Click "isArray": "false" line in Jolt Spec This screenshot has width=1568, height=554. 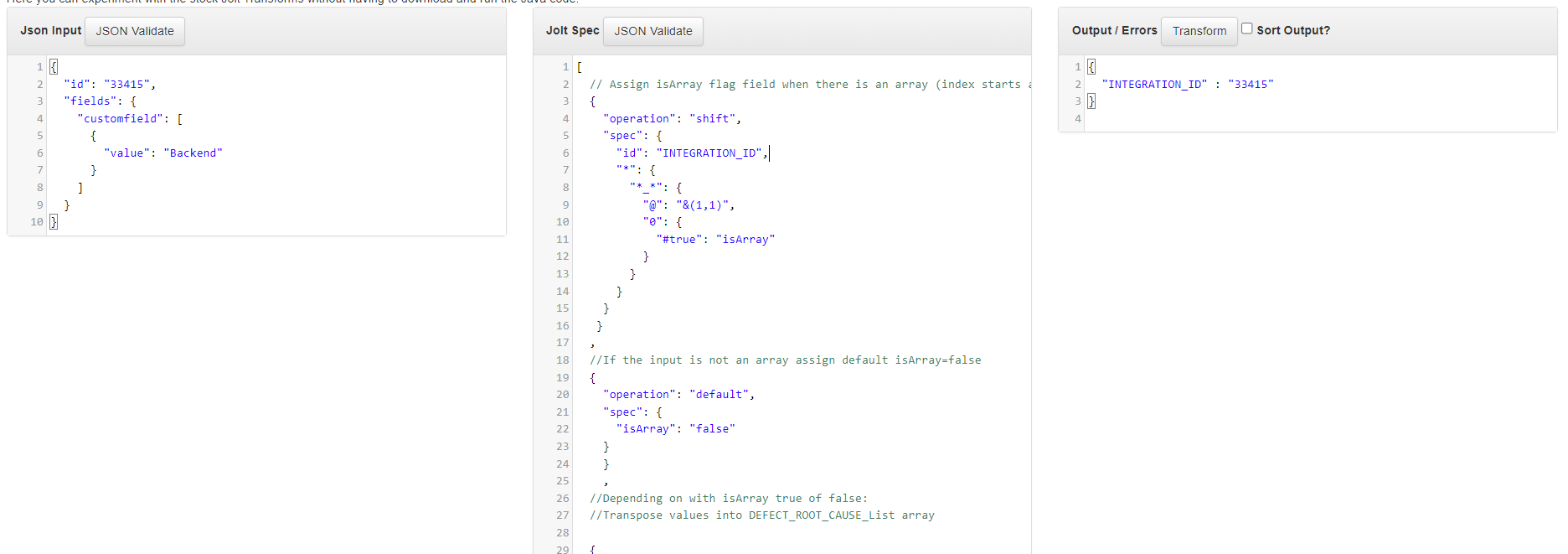click(675, 429)
